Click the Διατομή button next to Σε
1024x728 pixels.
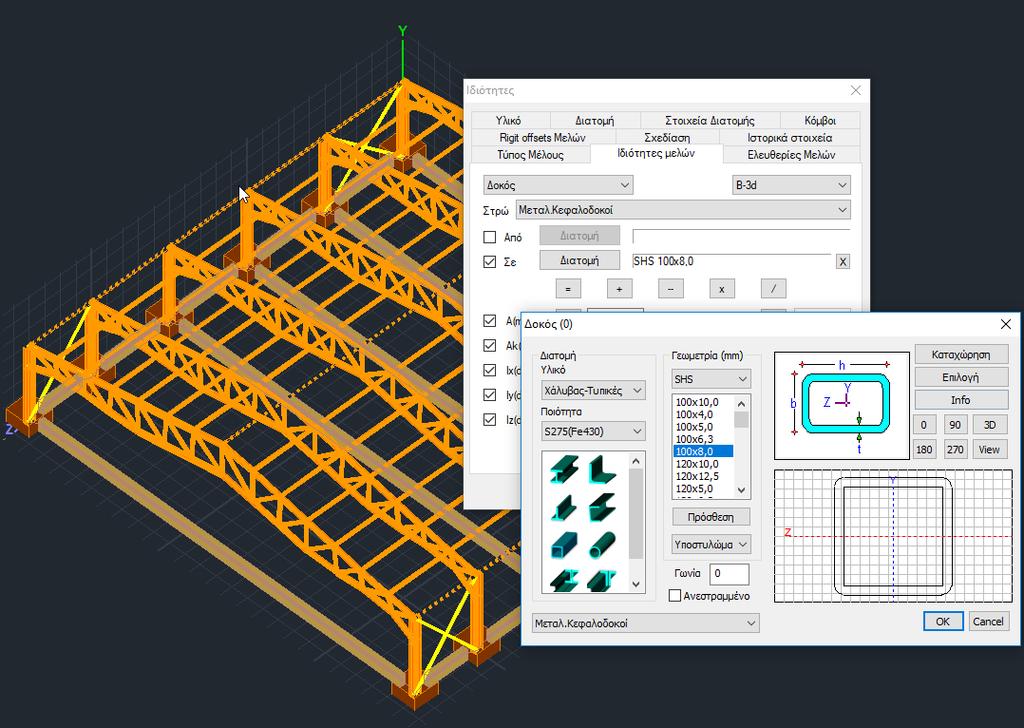pos(579,260)
